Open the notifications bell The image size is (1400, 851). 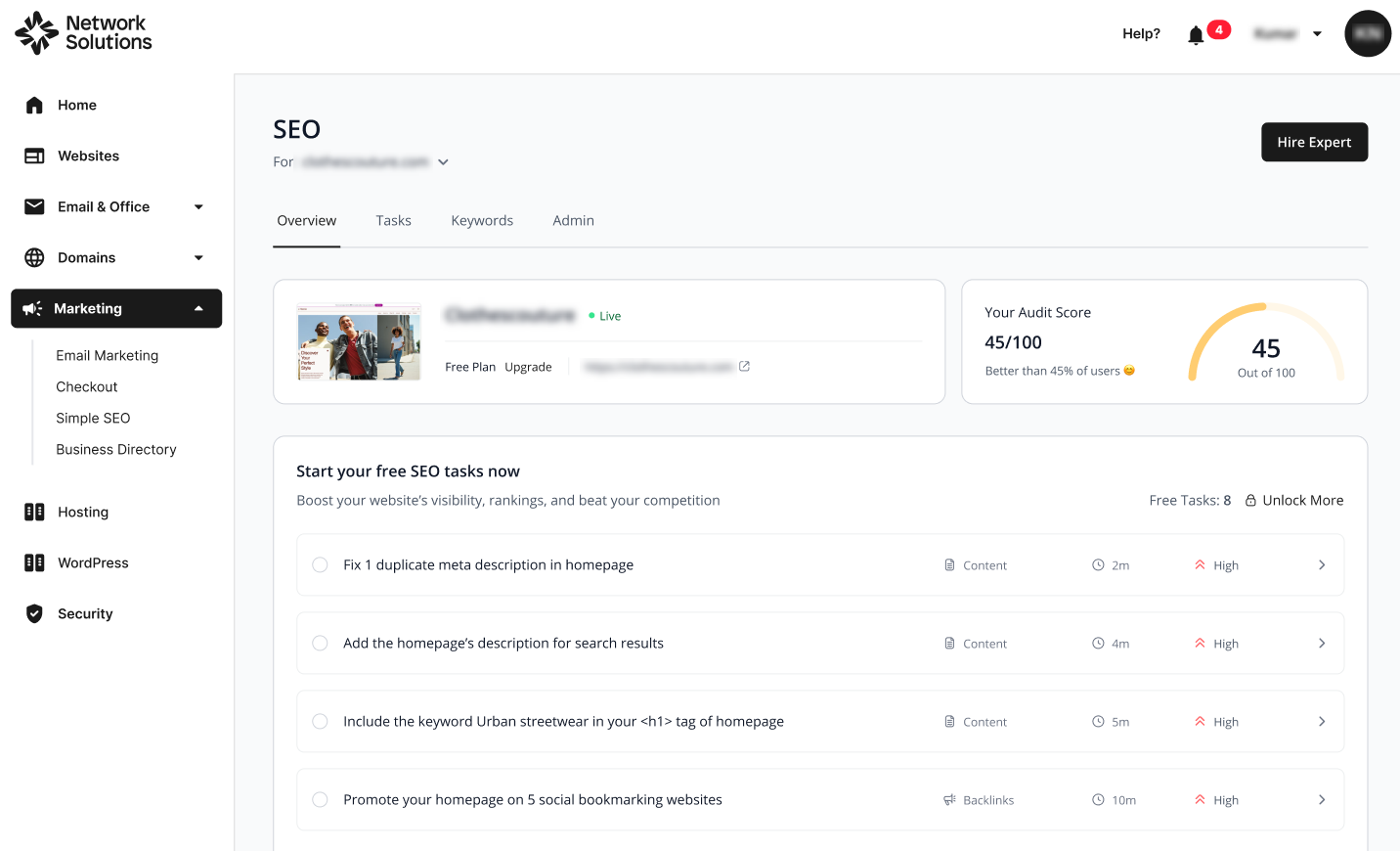pos(1195,35)
